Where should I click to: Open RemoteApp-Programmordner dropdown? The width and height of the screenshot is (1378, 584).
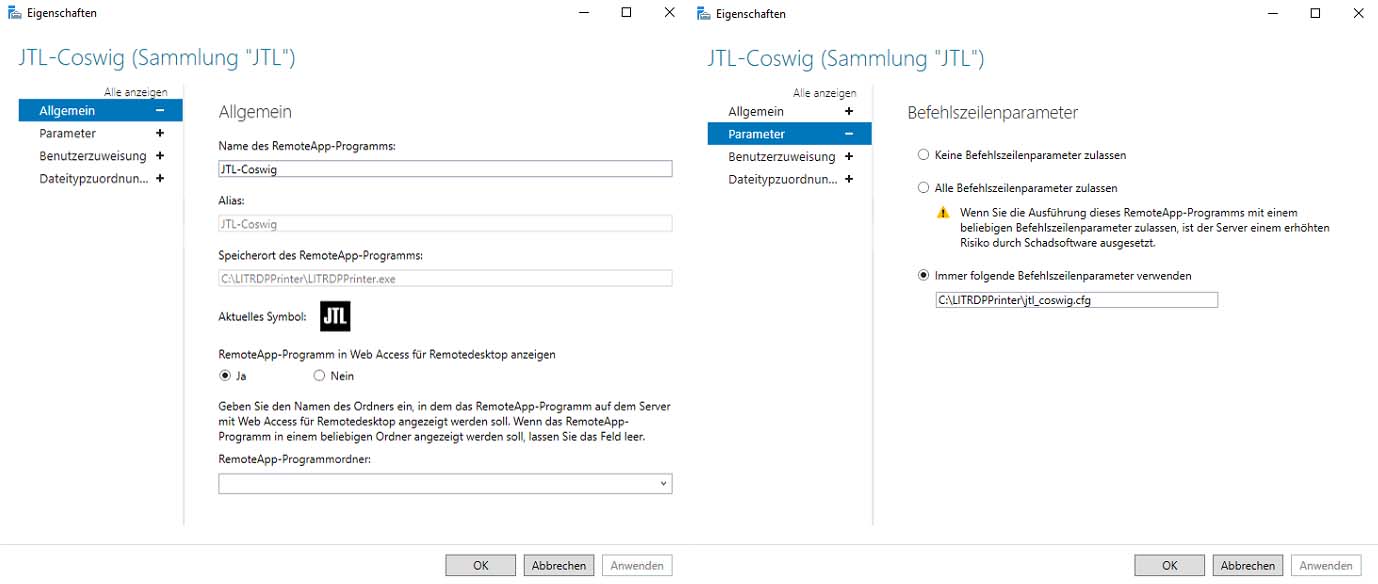(662, 484)
